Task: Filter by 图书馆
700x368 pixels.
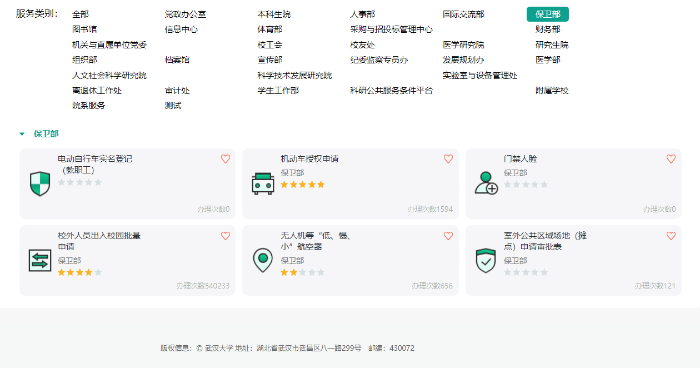Action: (84, 29)
